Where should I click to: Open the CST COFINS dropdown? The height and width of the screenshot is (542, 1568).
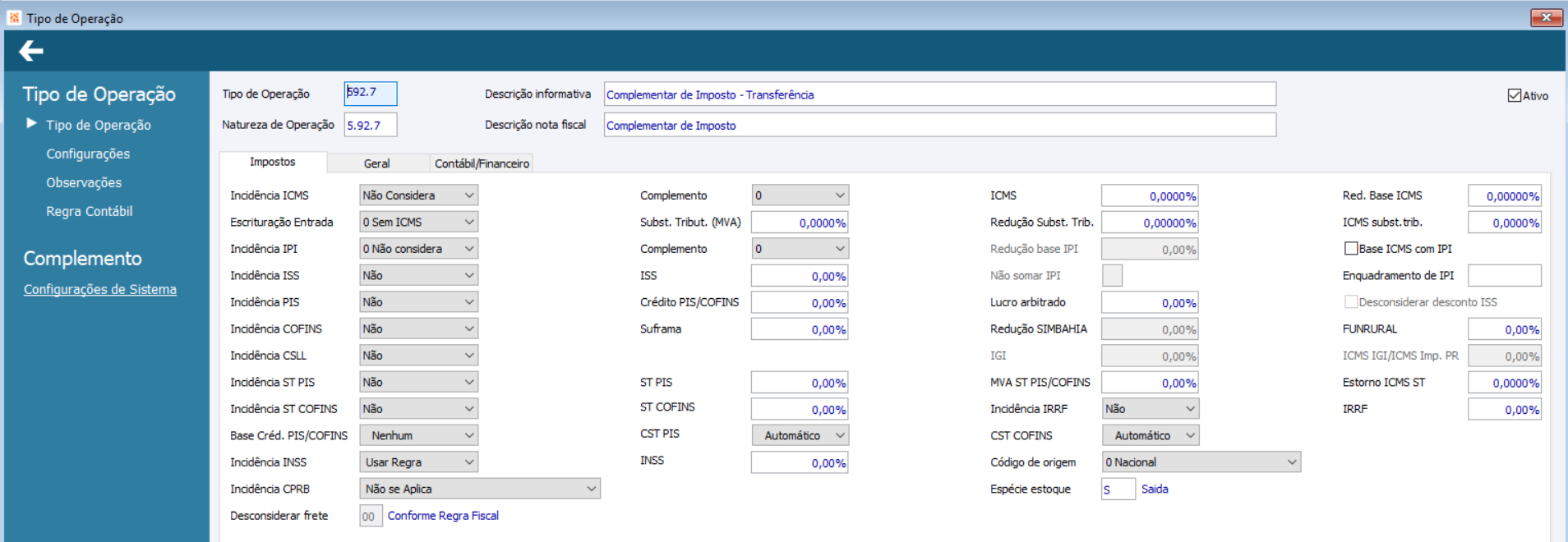pyautogui.click(x=1151, y=435)
